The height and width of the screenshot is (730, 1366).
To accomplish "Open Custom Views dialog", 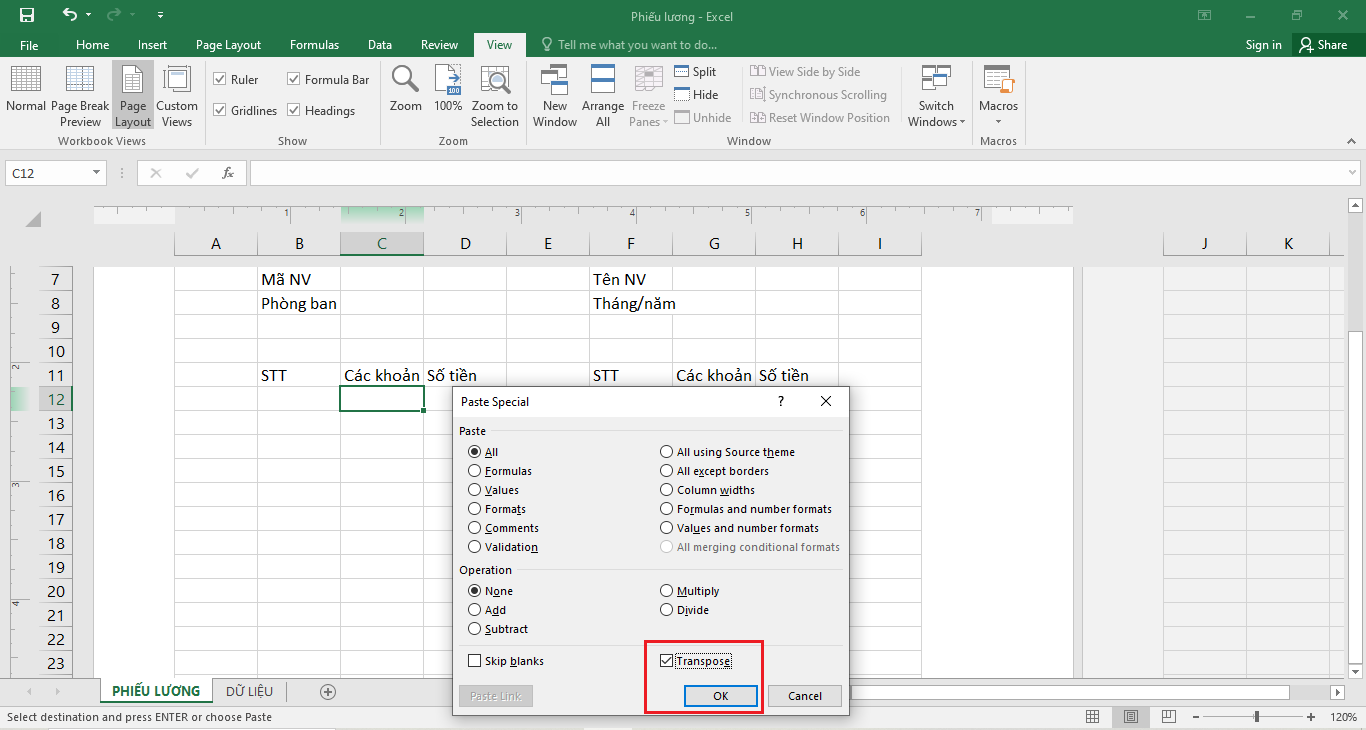I will point(177,96).
